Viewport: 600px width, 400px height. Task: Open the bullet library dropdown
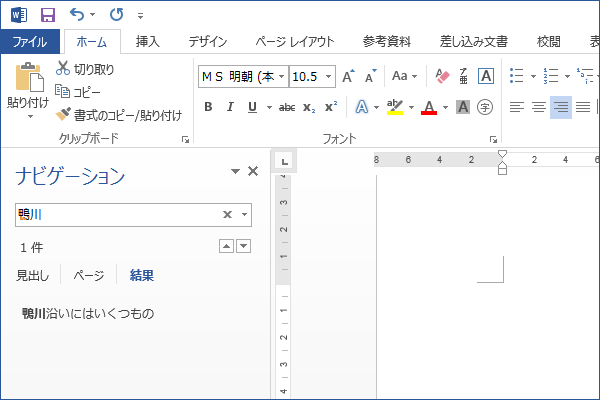[533, 76]
